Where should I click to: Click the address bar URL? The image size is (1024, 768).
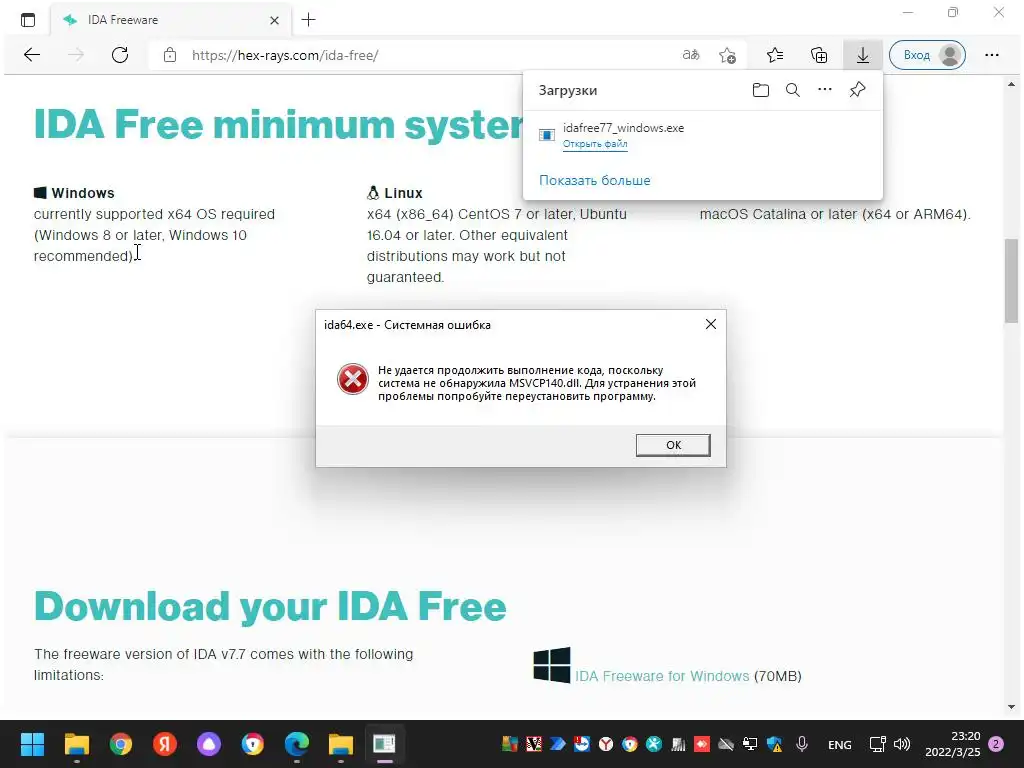285,56
